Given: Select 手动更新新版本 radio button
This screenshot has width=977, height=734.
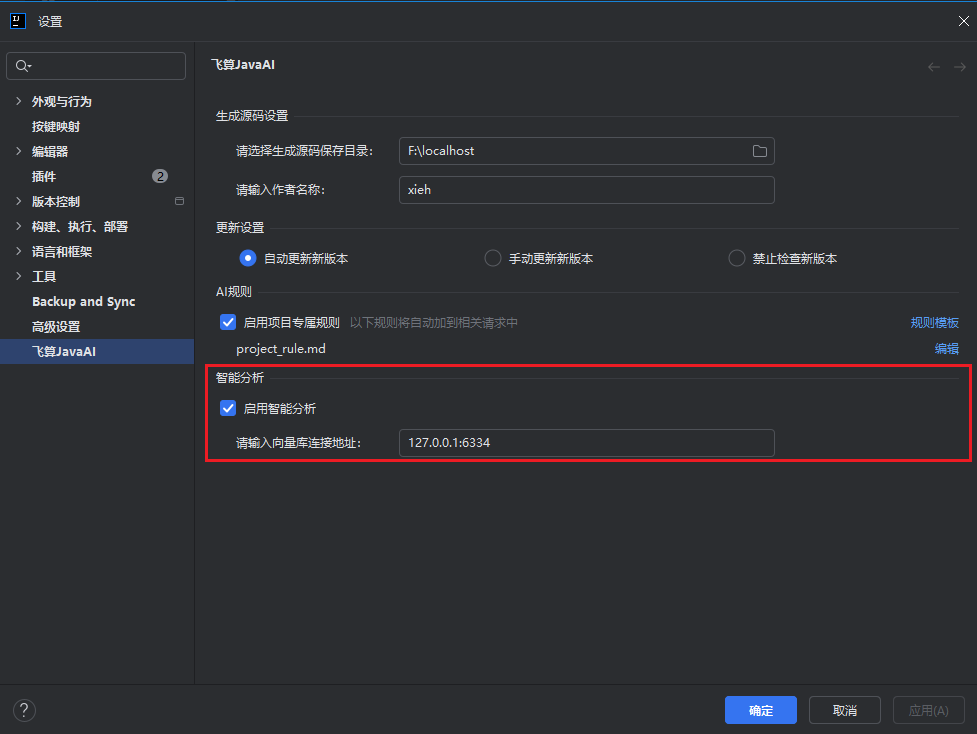Looking at the screenshot, I should click(493, 258).
